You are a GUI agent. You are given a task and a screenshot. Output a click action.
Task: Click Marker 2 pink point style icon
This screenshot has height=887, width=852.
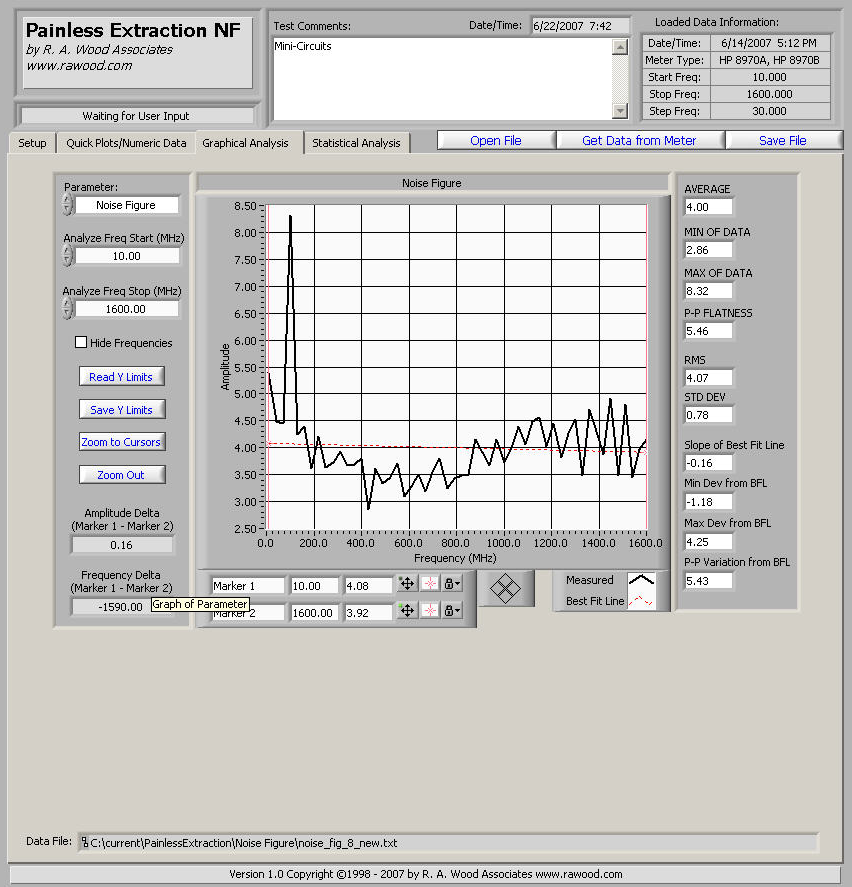pyautogui.click(x=430, y=611)
